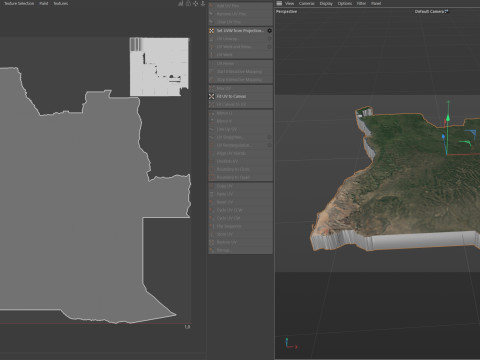Choose UV Weld and Relax
The height and width of the screenshot is (360, 480).
coord(240,47)
